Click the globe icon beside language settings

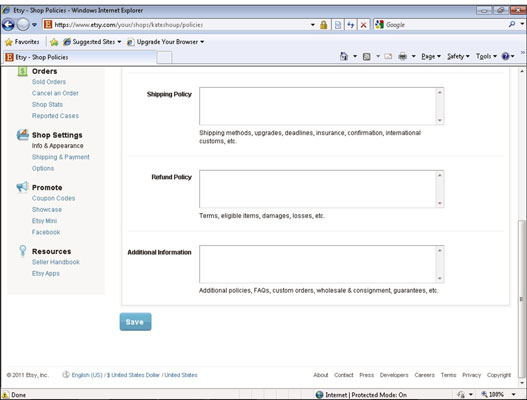(x=66, y=374)
